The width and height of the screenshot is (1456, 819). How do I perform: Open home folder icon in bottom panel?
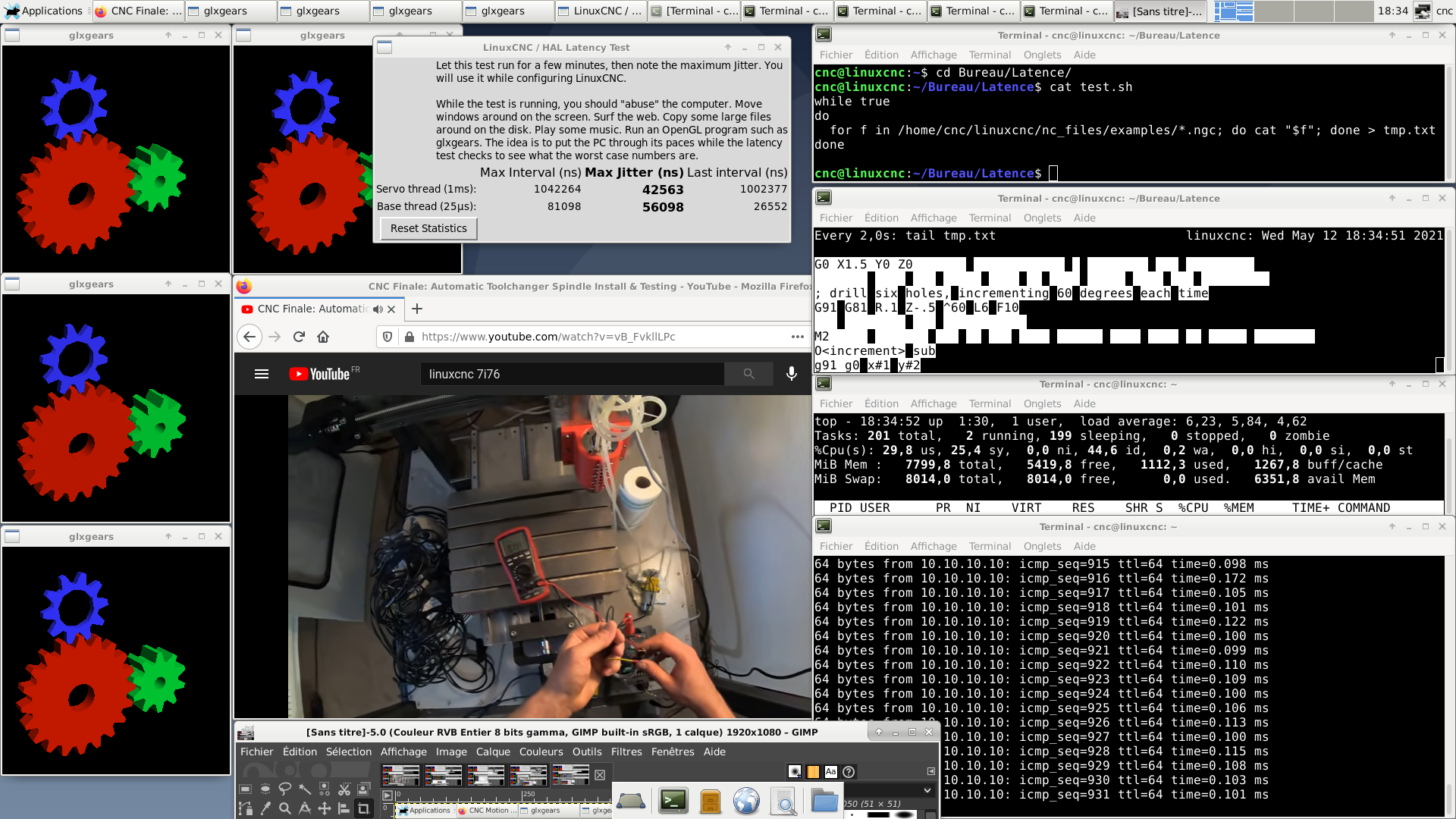tap(824, 801)
